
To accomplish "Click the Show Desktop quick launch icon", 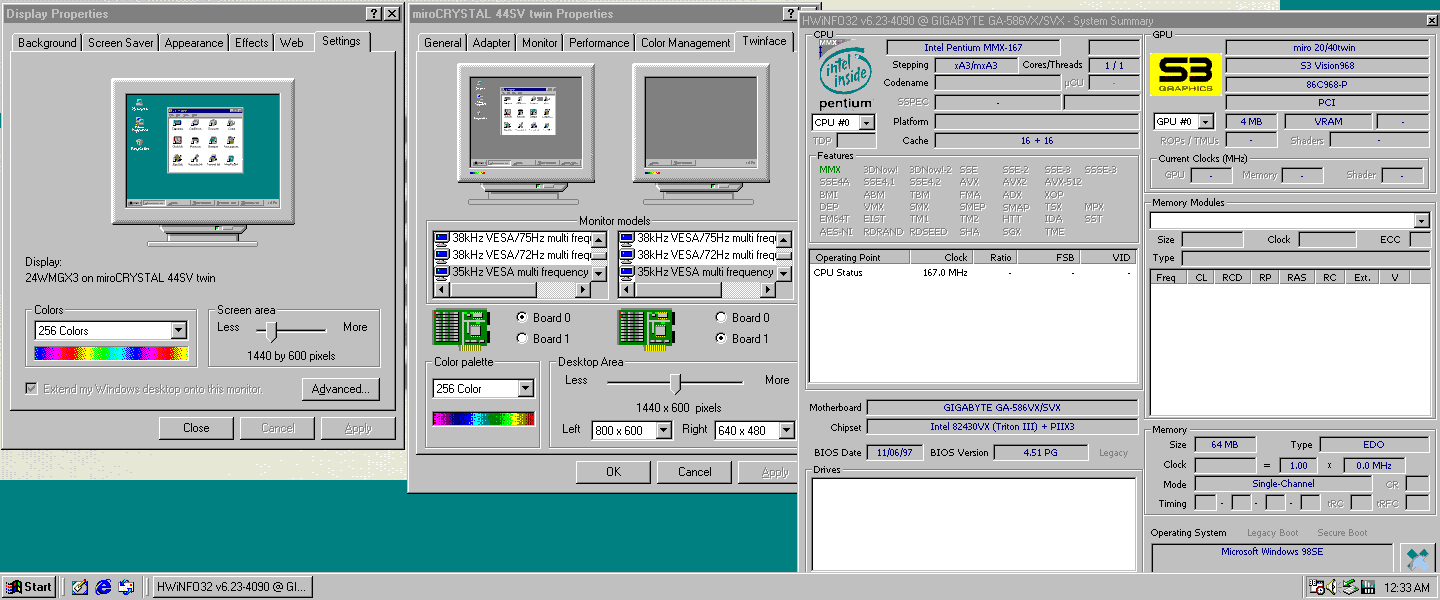I will coord(80,587).
